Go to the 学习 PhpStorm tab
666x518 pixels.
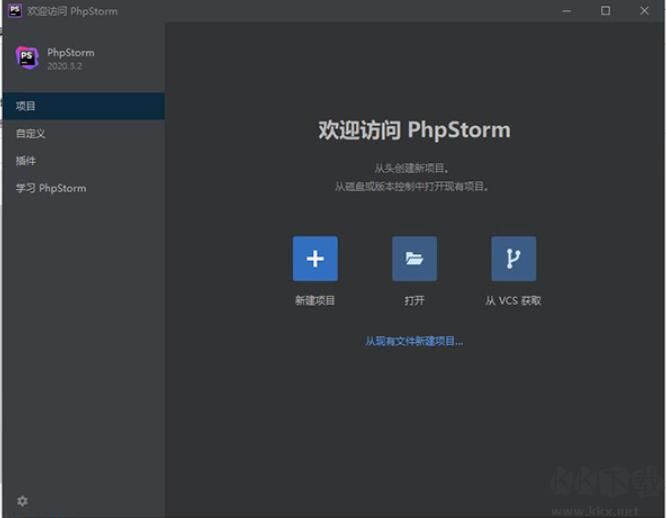(x=51, y=188)
